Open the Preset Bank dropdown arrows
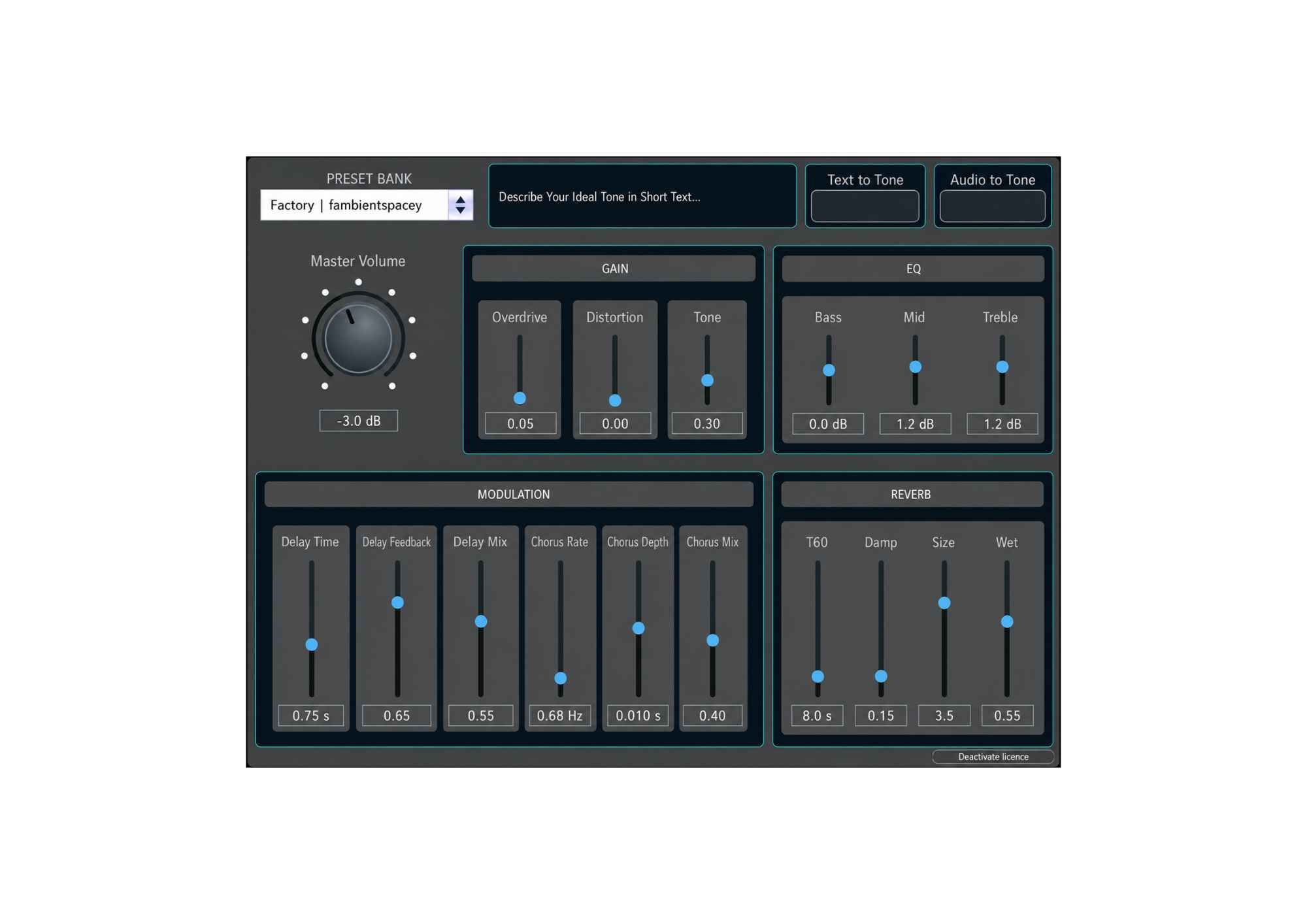The height and width of the screenshot is (924, 1307). [x=460, y=205]
